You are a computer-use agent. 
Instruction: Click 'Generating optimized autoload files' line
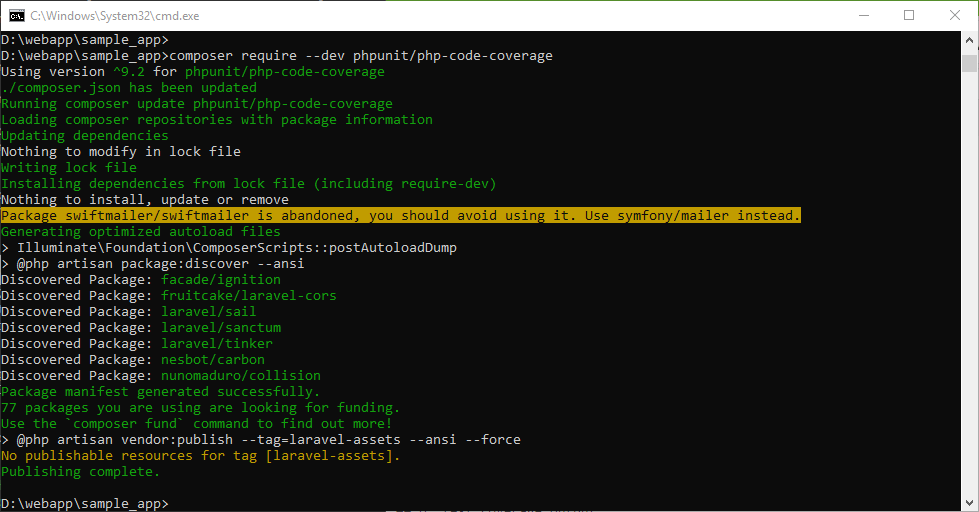coord(140,232)
